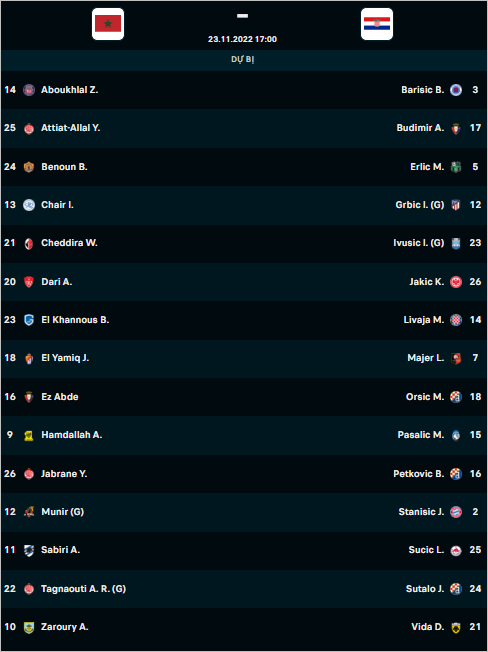Click the club crest next to Grbic I. (G)

pyautogui.click(x=456, y=205)
